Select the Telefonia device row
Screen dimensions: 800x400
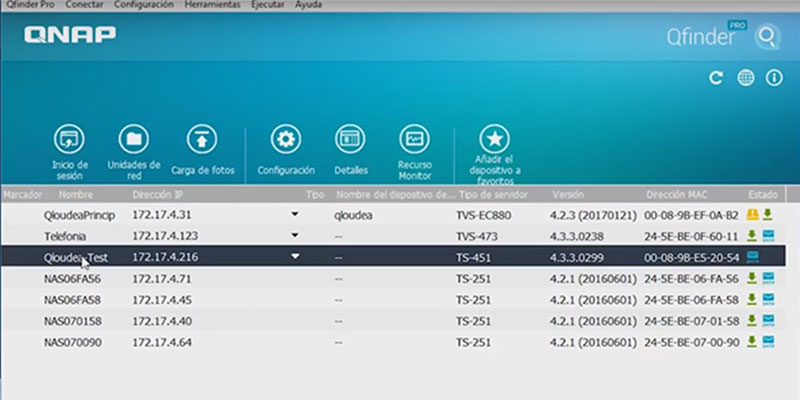pyautogui.click(x=393, y=236)
